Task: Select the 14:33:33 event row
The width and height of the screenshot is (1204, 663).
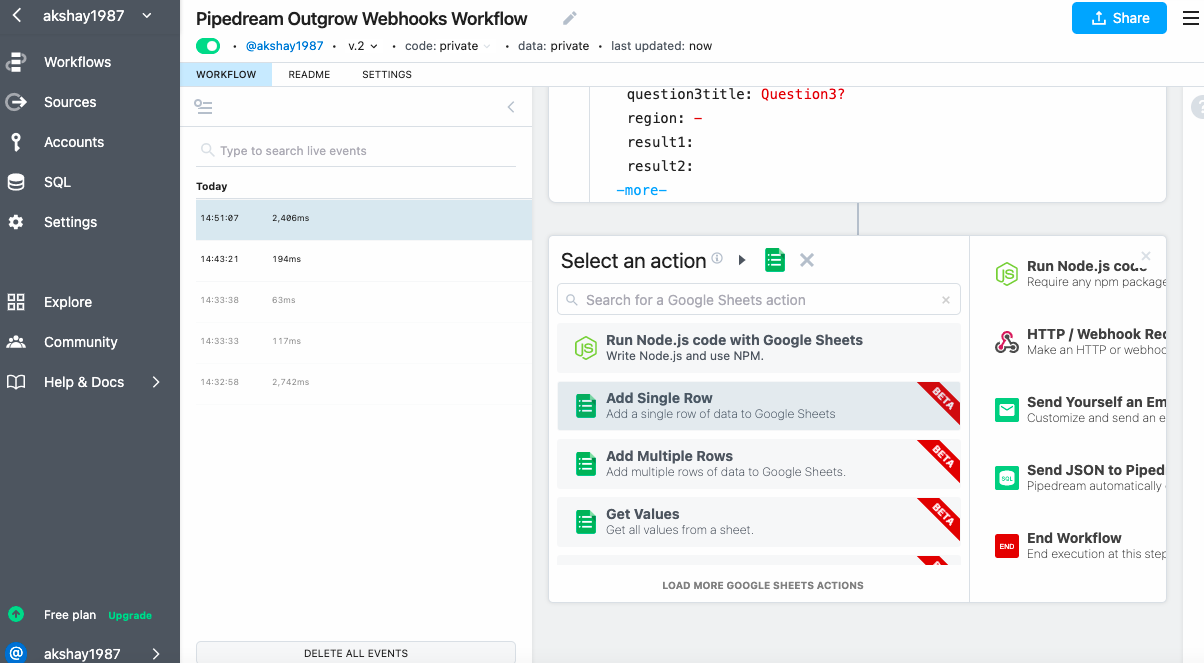Action: point(364,341)
